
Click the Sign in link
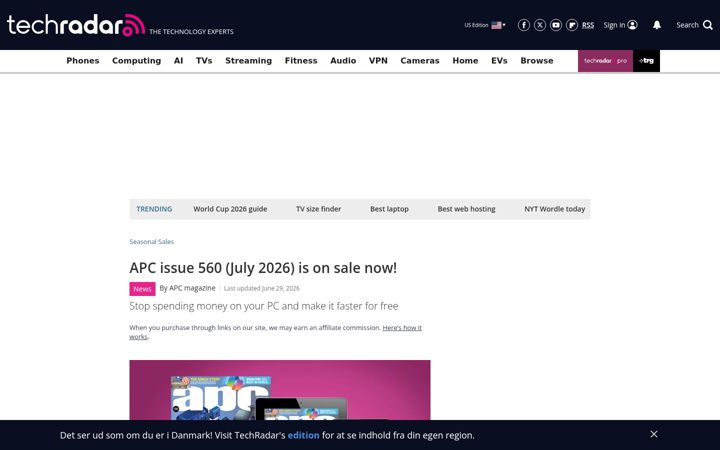(614, 25)
